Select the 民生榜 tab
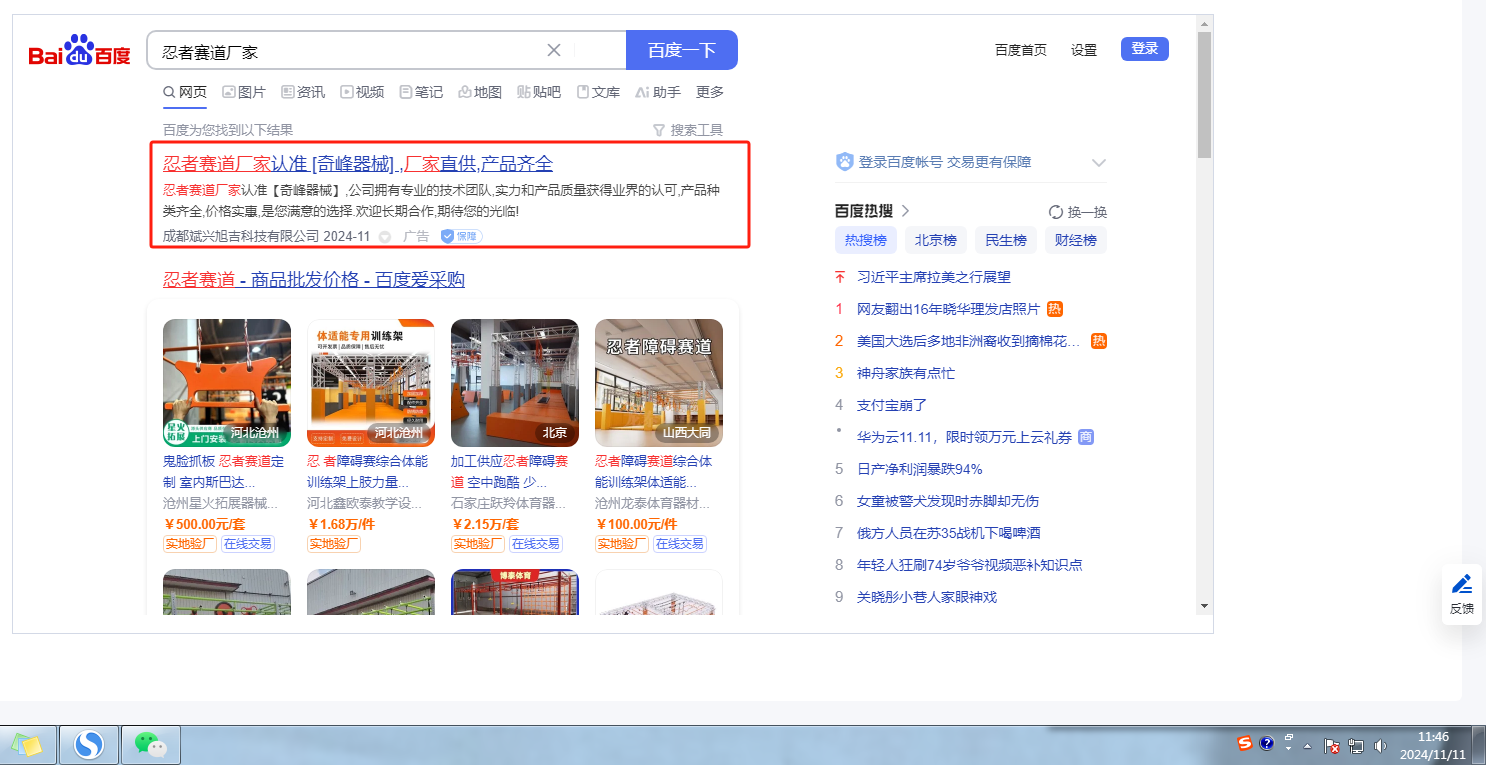The width and height of the screenshot is (1486, 765). coord(1006,240)
